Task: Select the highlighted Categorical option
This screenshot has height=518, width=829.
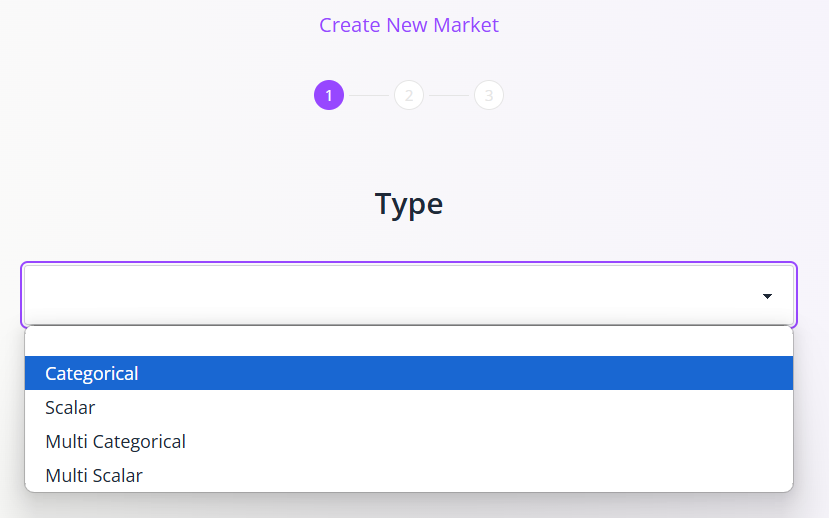Action: click(409, 373)
